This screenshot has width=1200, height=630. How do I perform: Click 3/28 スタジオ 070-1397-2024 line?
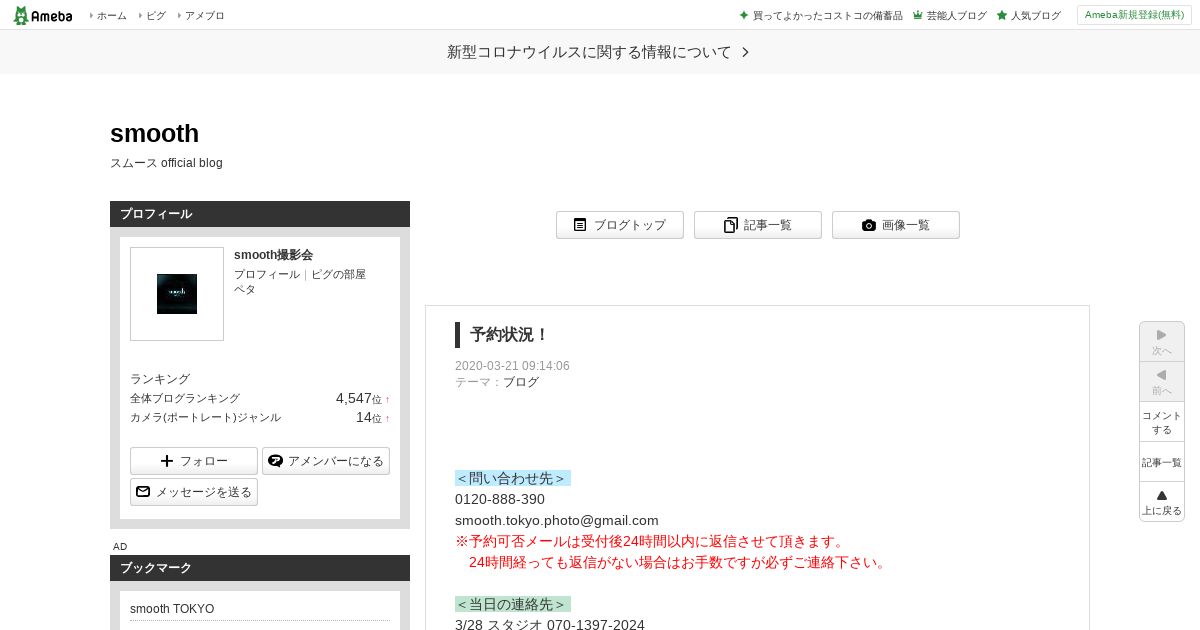pyautogui.click(x=550, y=625)
